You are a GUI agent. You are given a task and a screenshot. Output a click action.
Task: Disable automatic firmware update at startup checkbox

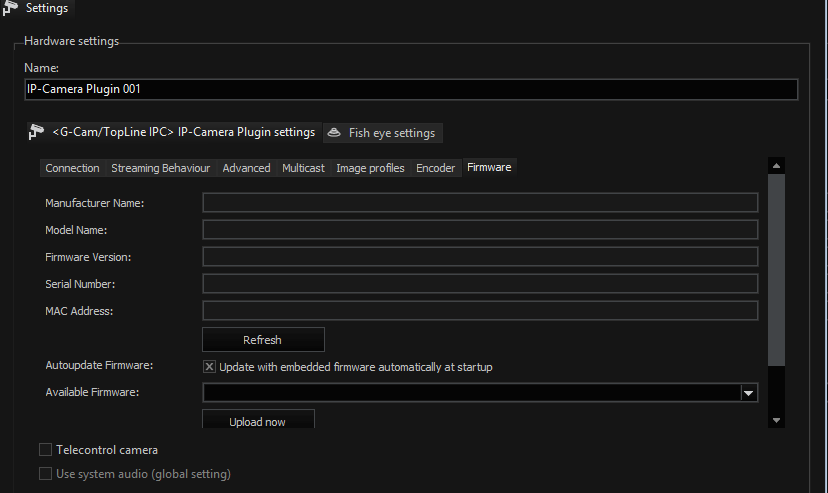tap(209, 367)
